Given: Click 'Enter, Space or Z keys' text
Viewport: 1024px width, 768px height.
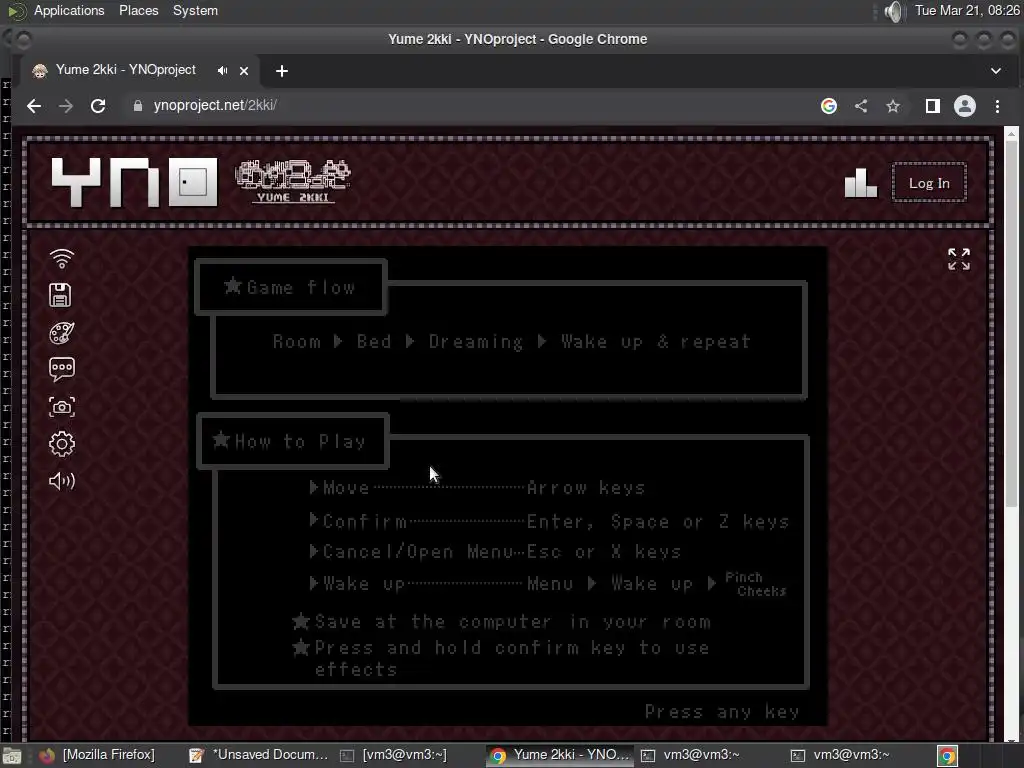Looking at the screenshot, I should (658, 522).
